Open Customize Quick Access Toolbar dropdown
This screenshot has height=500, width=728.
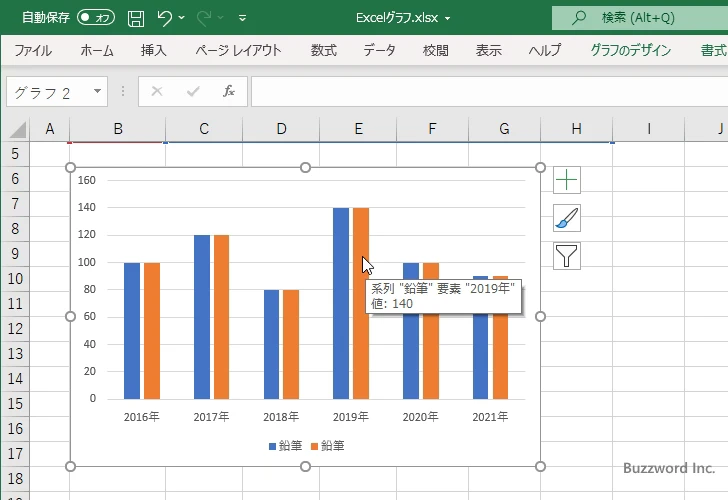point(242,18)
